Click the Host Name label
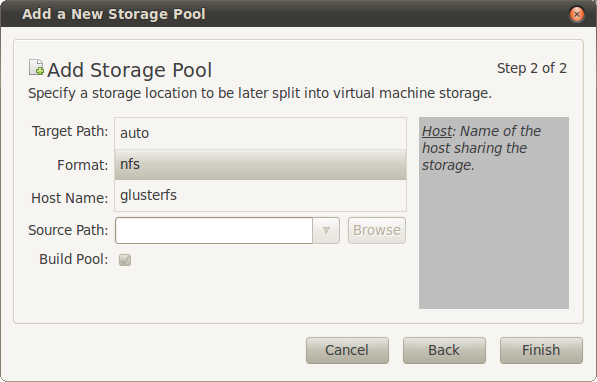This screenshot has width=597, height=382. click(70, 198)
